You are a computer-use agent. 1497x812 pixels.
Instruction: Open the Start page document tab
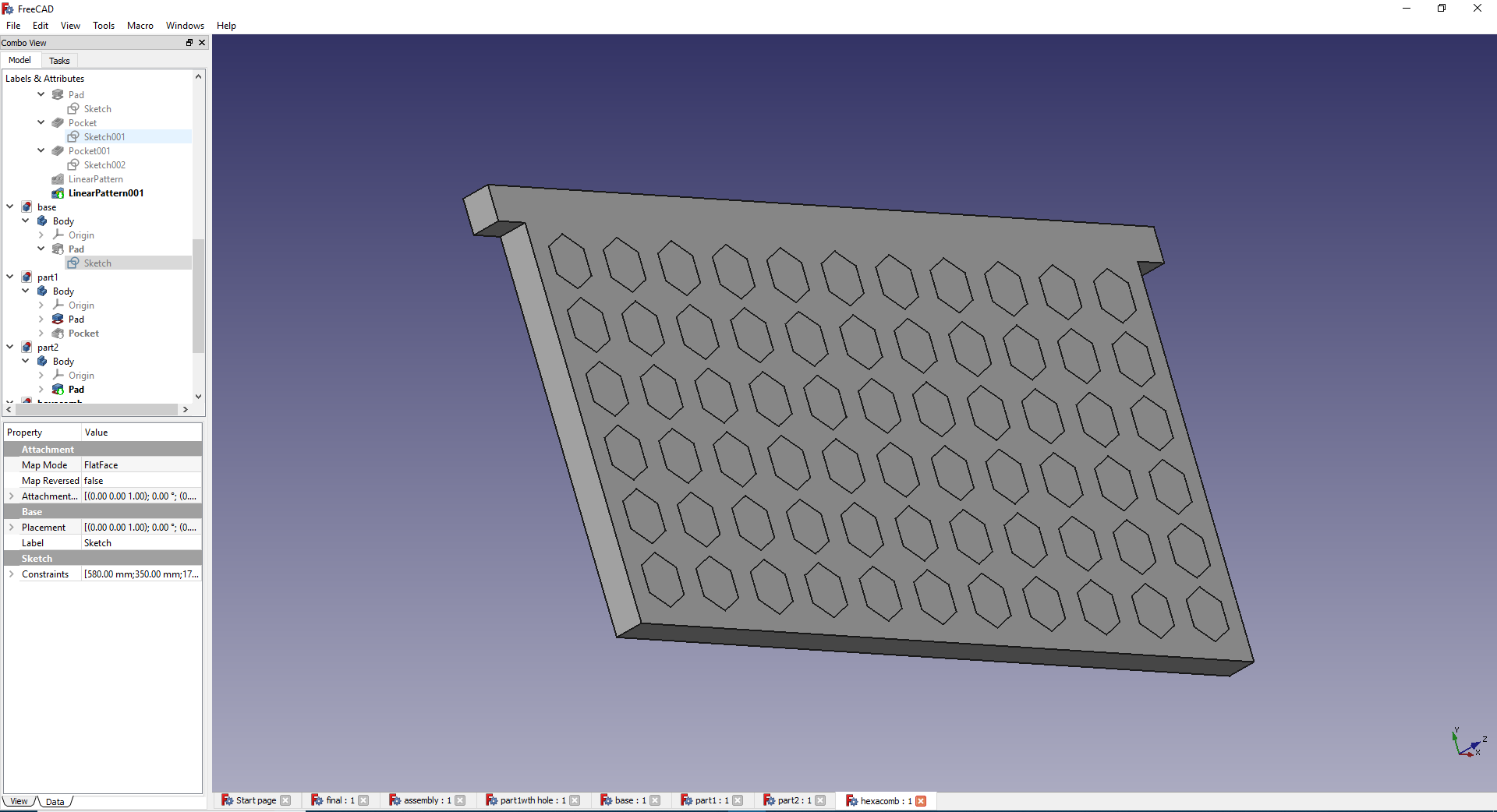pyautogui.click(x=256, y=800)
